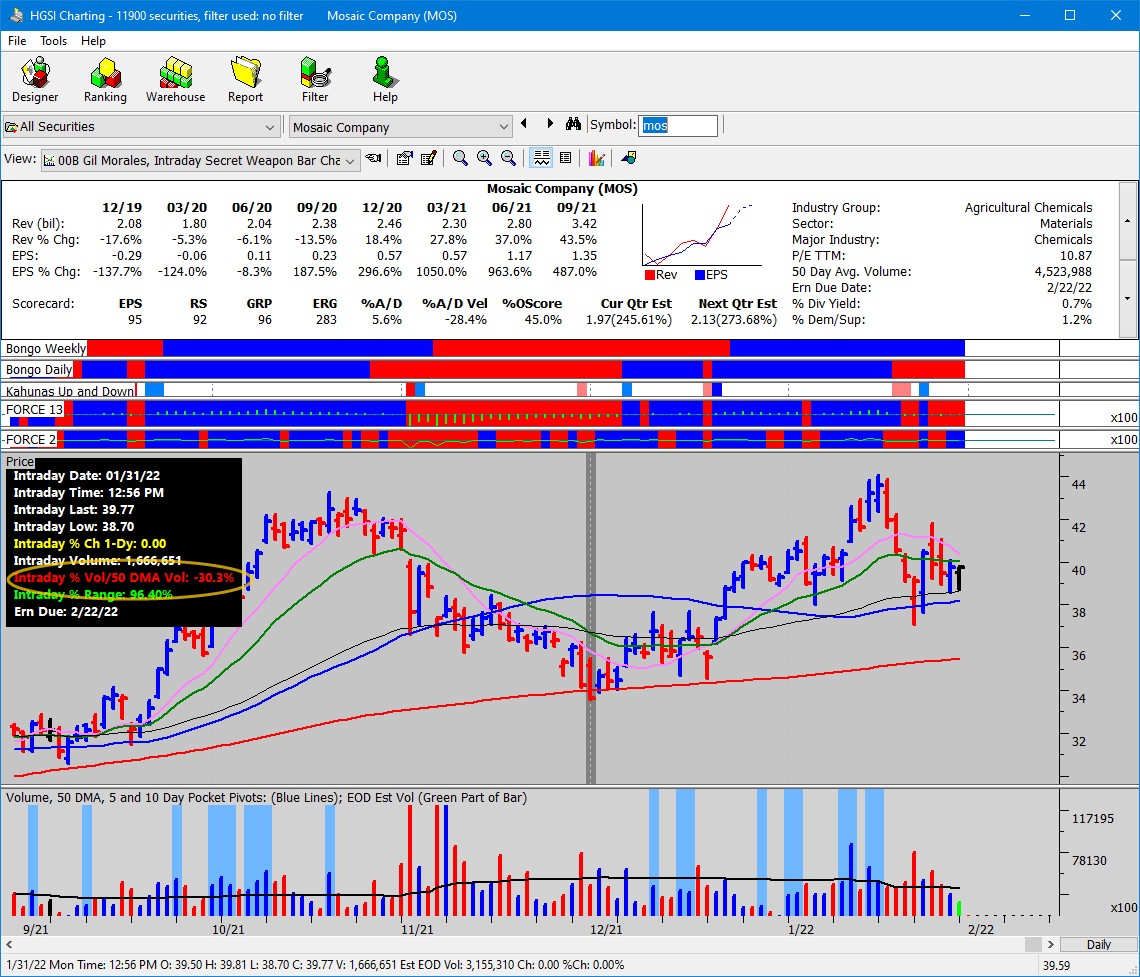Open chart view properties icon
Viewport: 1140px width, 977px height.
(x=404, y=158)
